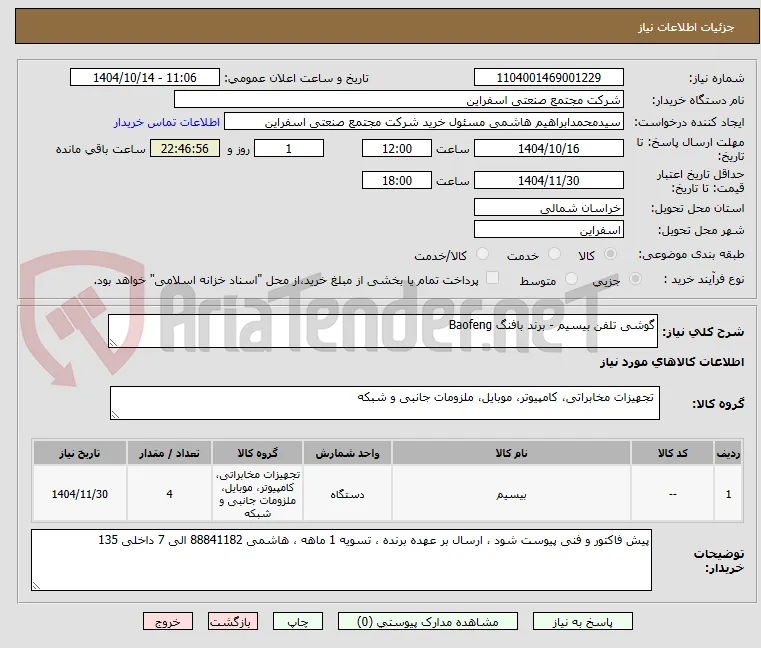761x648 pixels.
Task: Click the delivery province field خراسان شمالی
Action: [x=548, y=208]
